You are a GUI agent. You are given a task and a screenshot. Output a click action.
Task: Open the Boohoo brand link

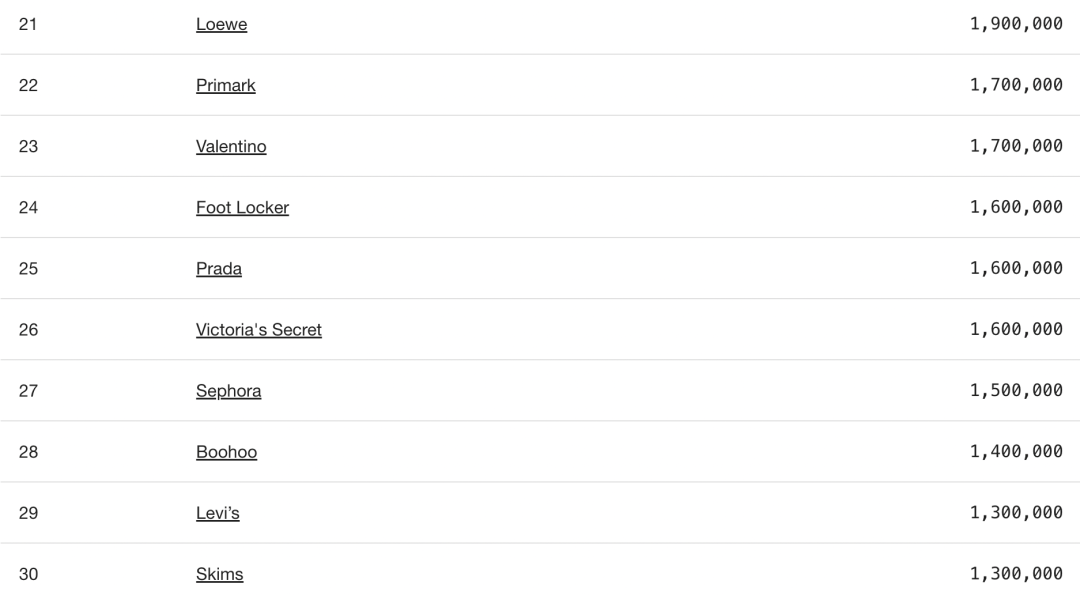tap(226, 452)
